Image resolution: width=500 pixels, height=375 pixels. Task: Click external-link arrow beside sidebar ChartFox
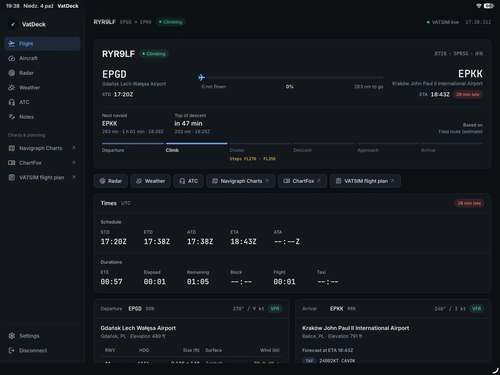click(x=73, y=163)
